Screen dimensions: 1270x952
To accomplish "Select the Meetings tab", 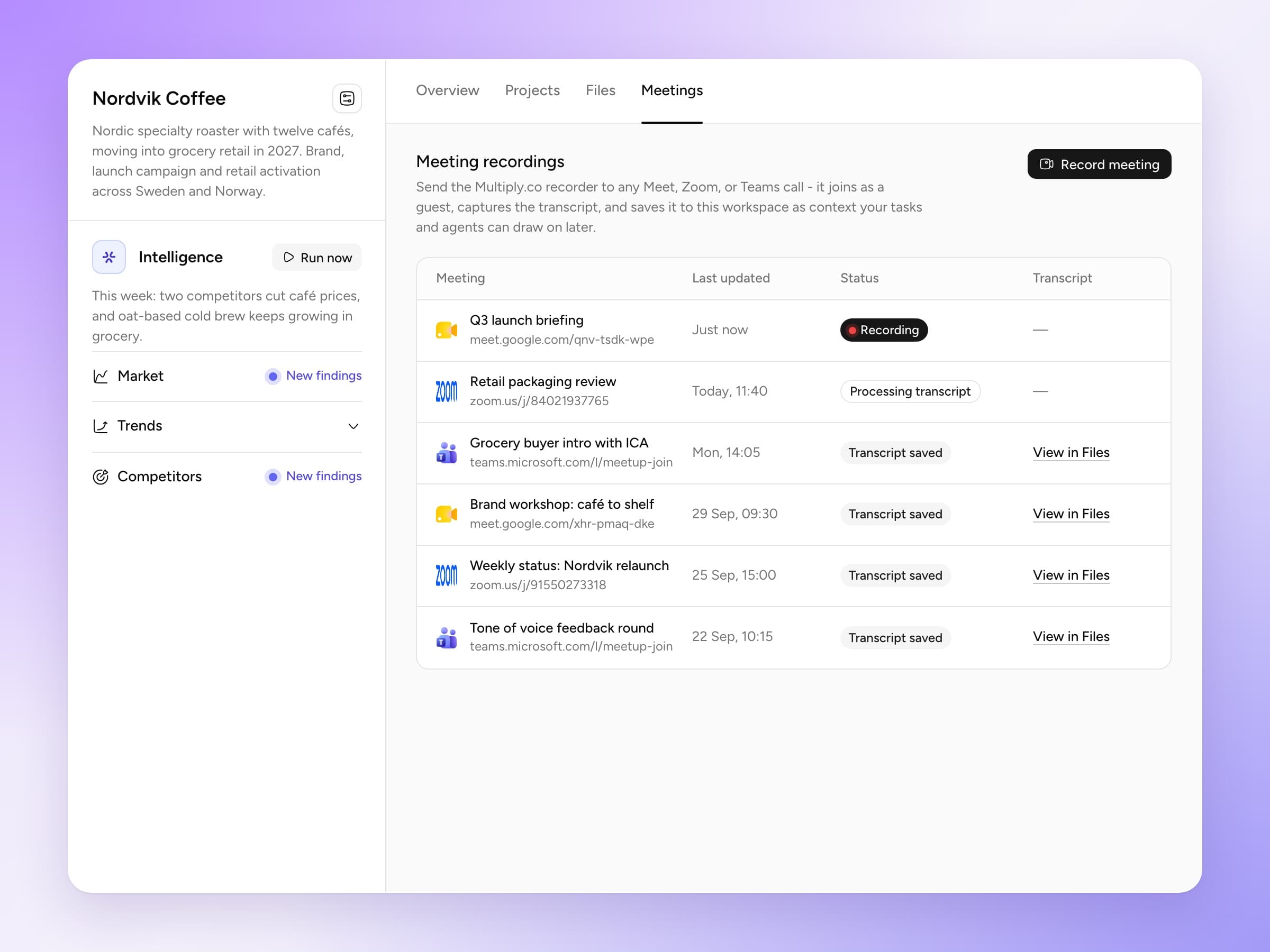I will pyautogui.click(x=672, y=90).
